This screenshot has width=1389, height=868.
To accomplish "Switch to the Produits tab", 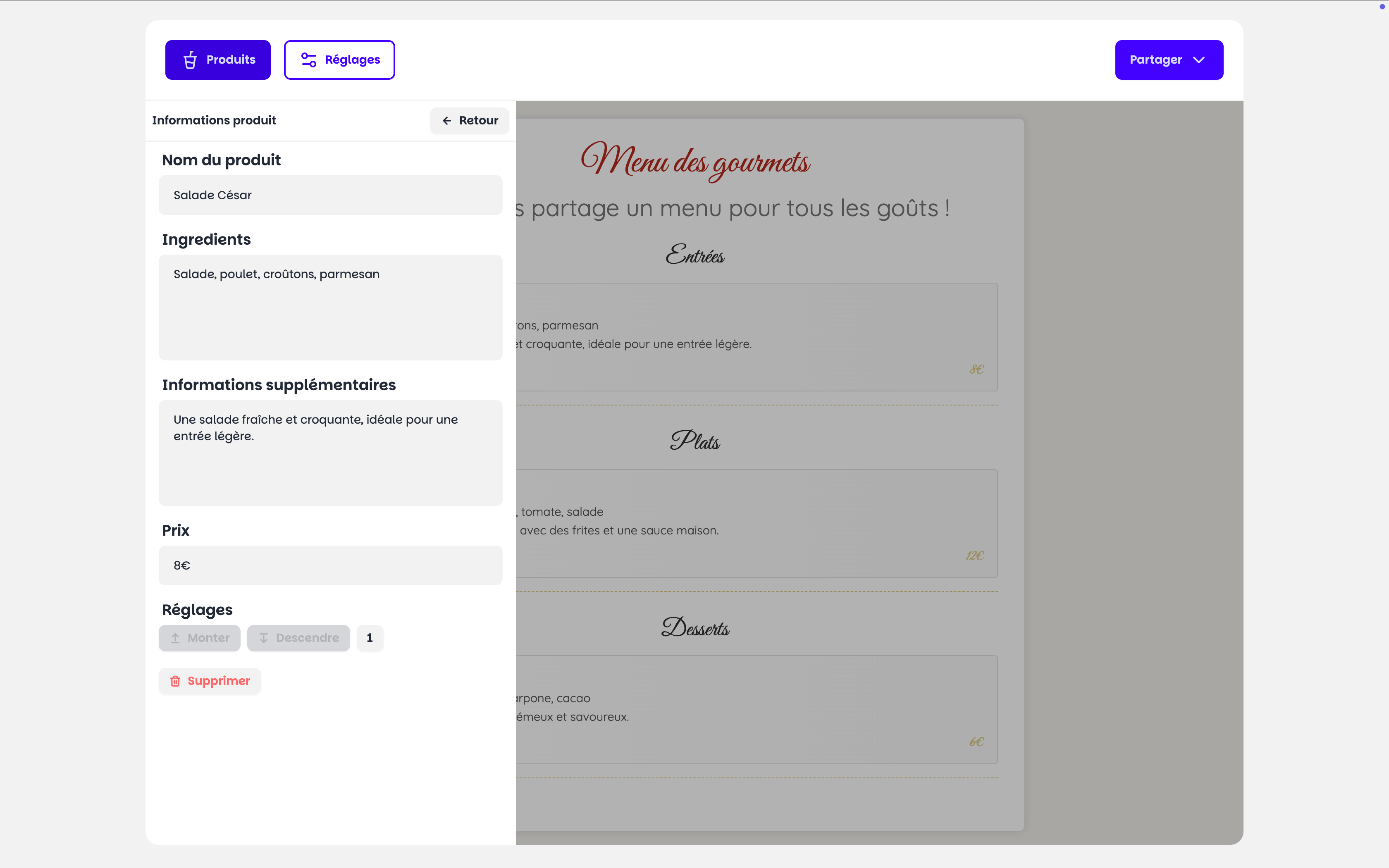I will click(x=217, y=60).
